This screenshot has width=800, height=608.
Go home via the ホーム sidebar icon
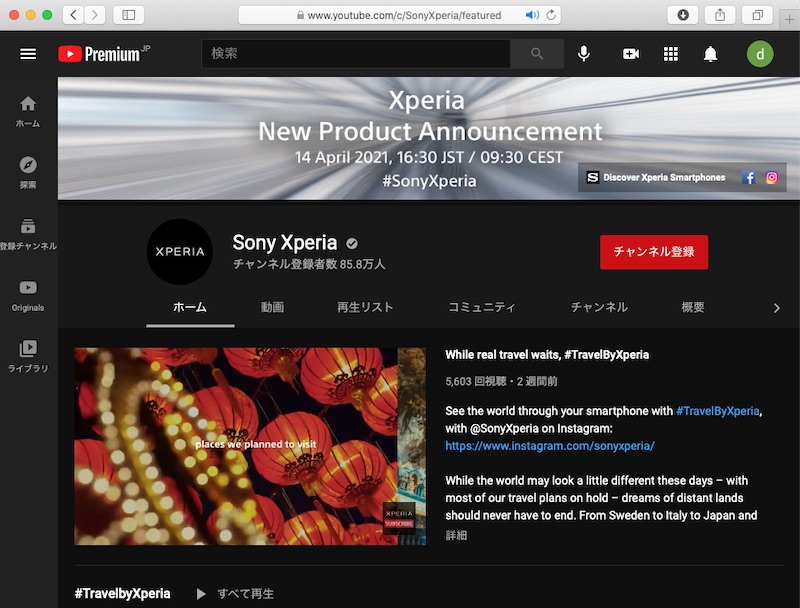point(28,105)
